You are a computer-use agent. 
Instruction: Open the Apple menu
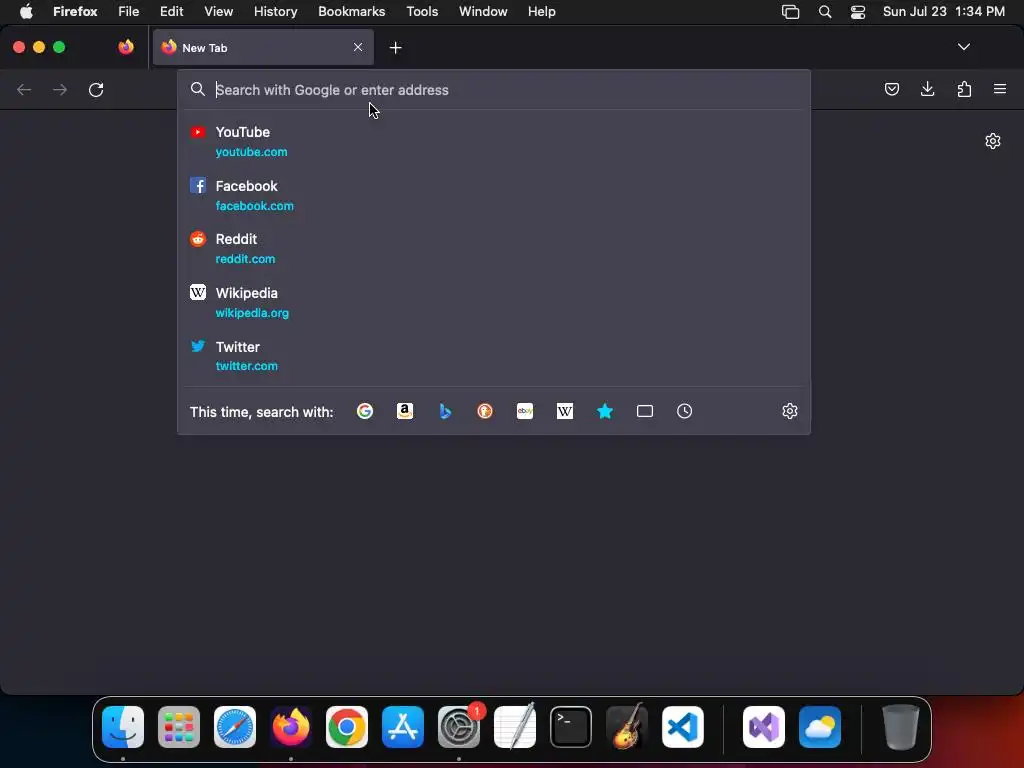[26, 11]
